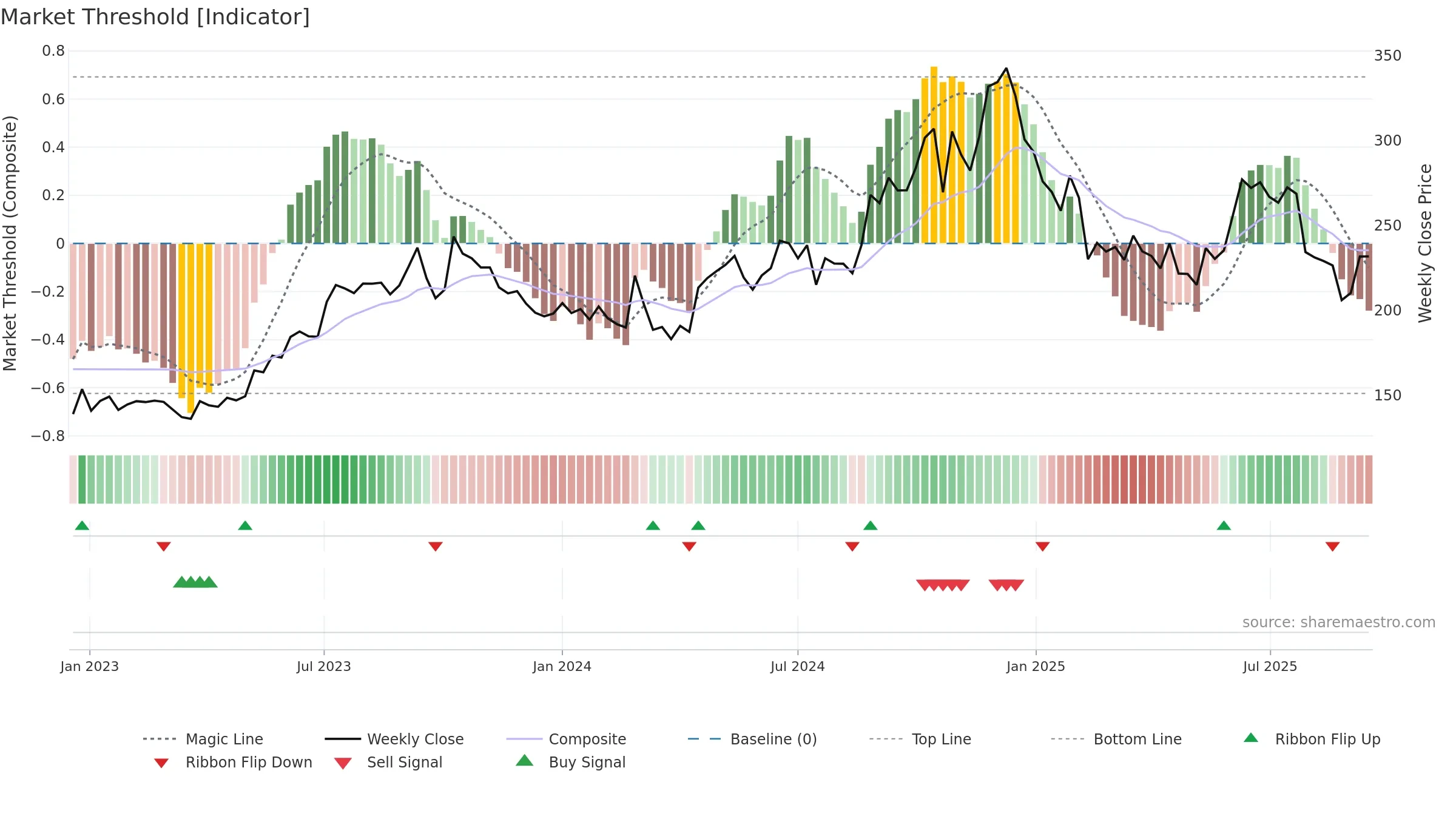The image size is (1456, 819).
Task: Toggle the Top Line legend entry
Action: click(x=920, y=739)
